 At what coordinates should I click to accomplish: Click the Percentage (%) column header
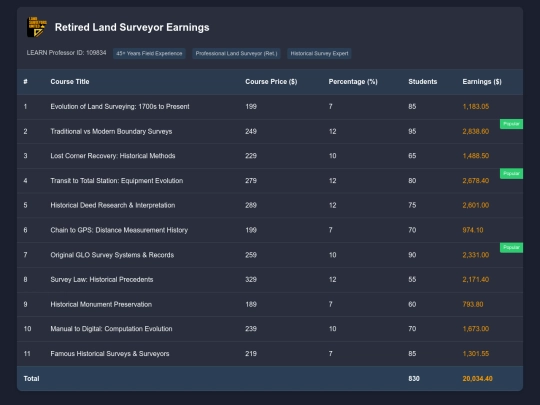pyautogui.click(x=353, y=82)
